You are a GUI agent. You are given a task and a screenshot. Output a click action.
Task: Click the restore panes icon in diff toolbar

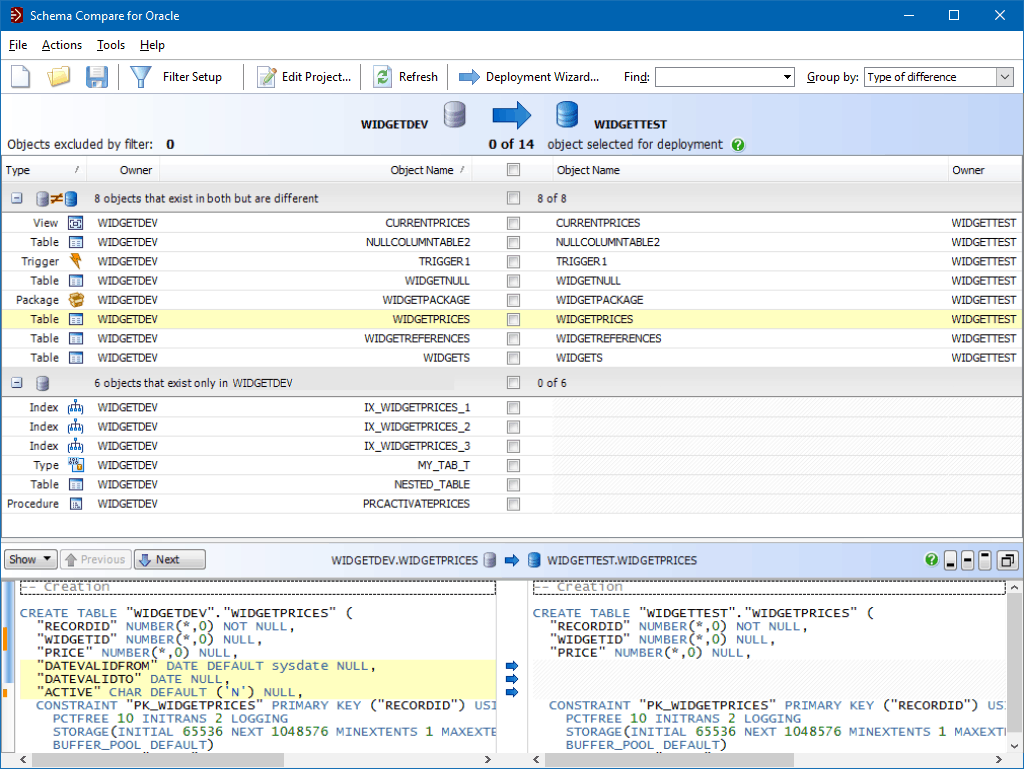(x=1008, y=561)
